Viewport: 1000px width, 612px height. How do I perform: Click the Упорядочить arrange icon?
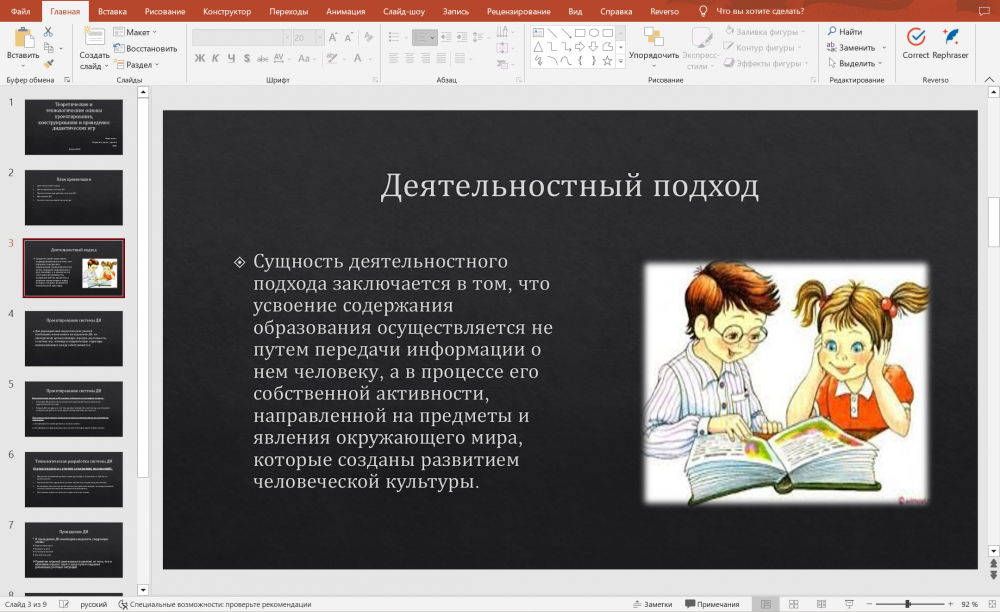654,36
